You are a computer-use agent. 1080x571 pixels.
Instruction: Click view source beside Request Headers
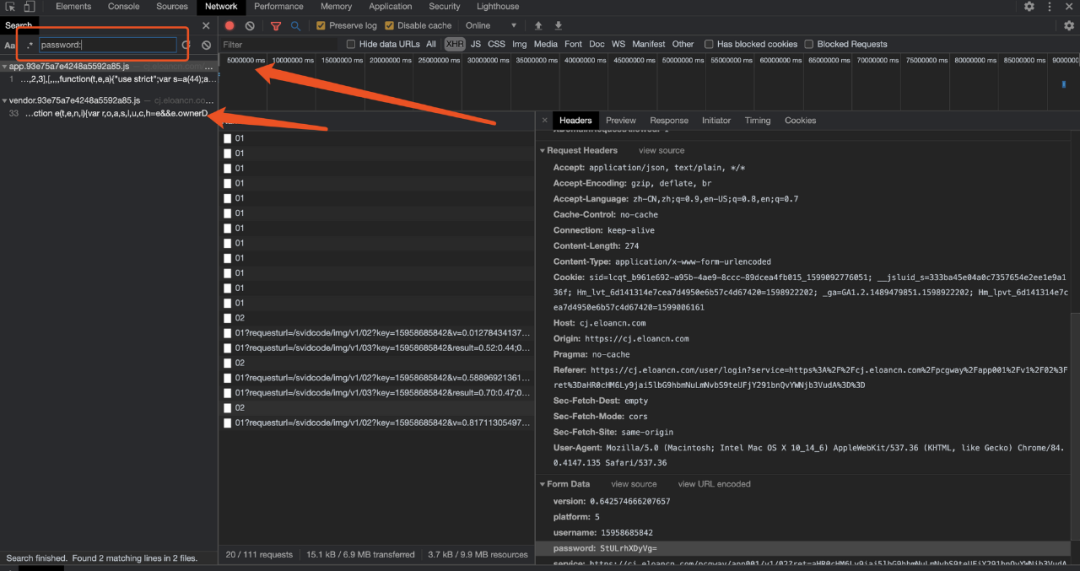pyautogui.click(x=661, y=150)
